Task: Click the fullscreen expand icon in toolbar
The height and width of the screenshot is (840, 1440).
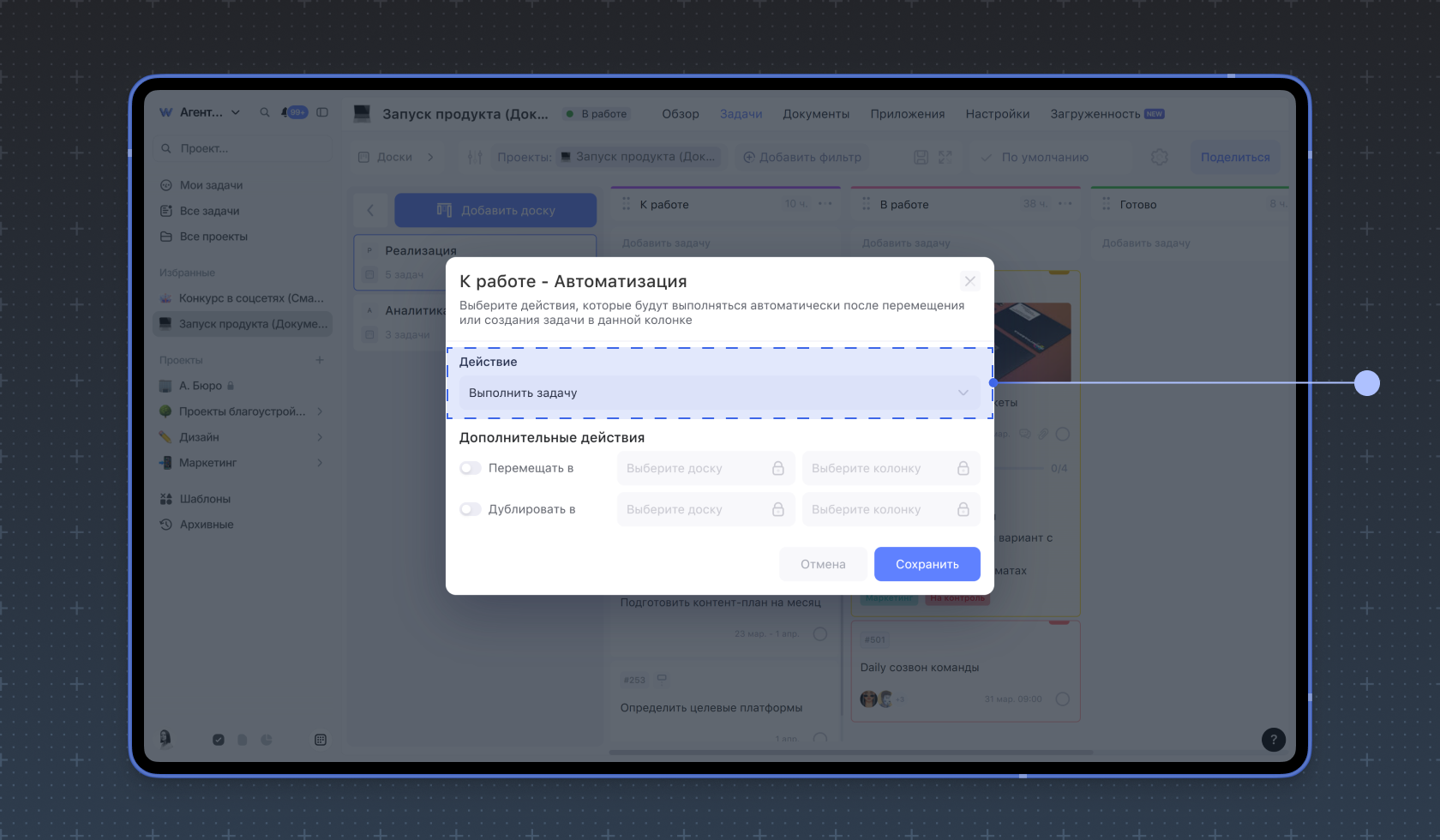Action: coord(945,158)
